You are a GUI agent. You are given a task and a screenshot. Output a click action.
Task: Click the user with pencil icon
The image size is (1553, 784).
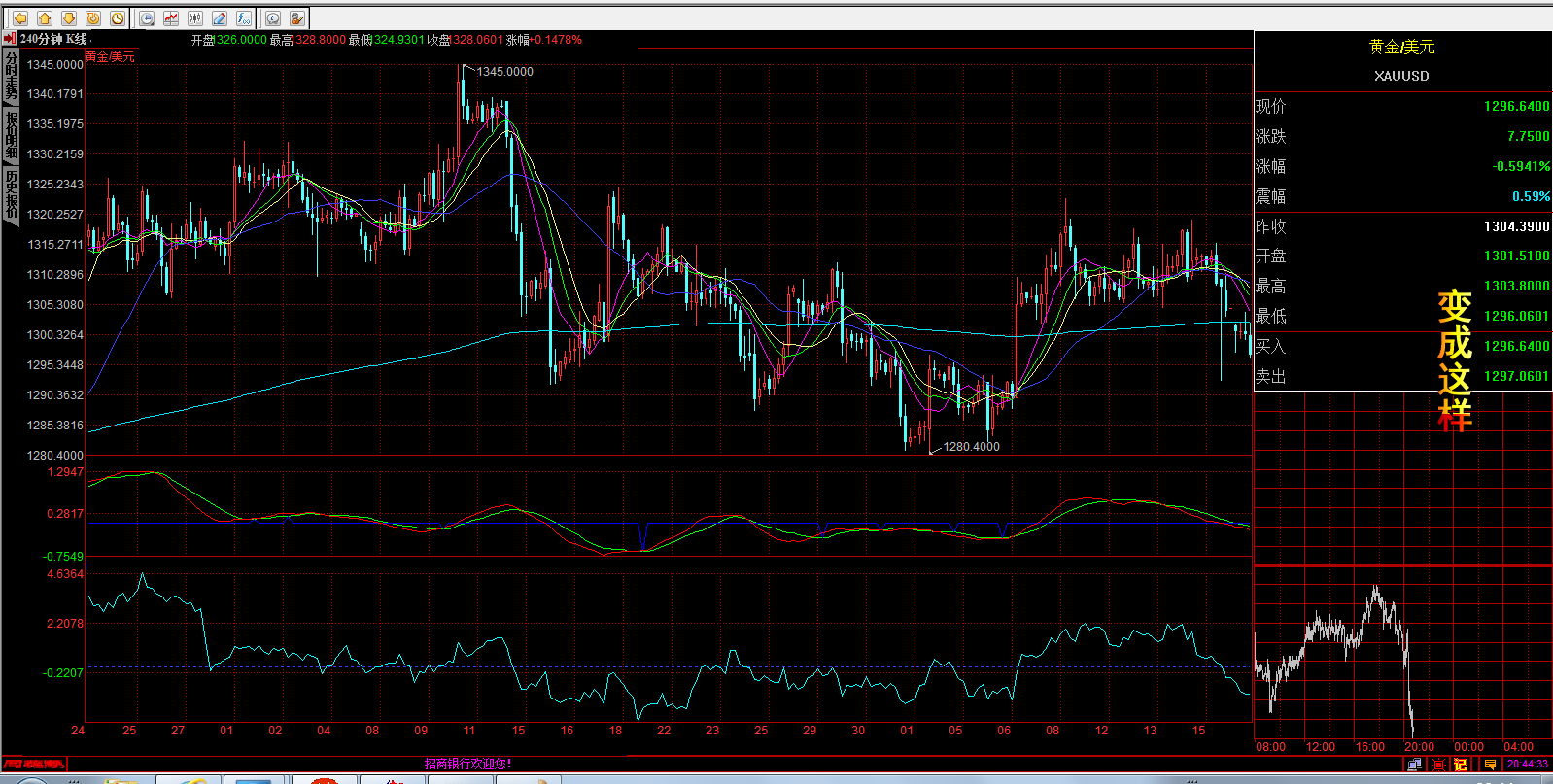[x=297, y=17]
